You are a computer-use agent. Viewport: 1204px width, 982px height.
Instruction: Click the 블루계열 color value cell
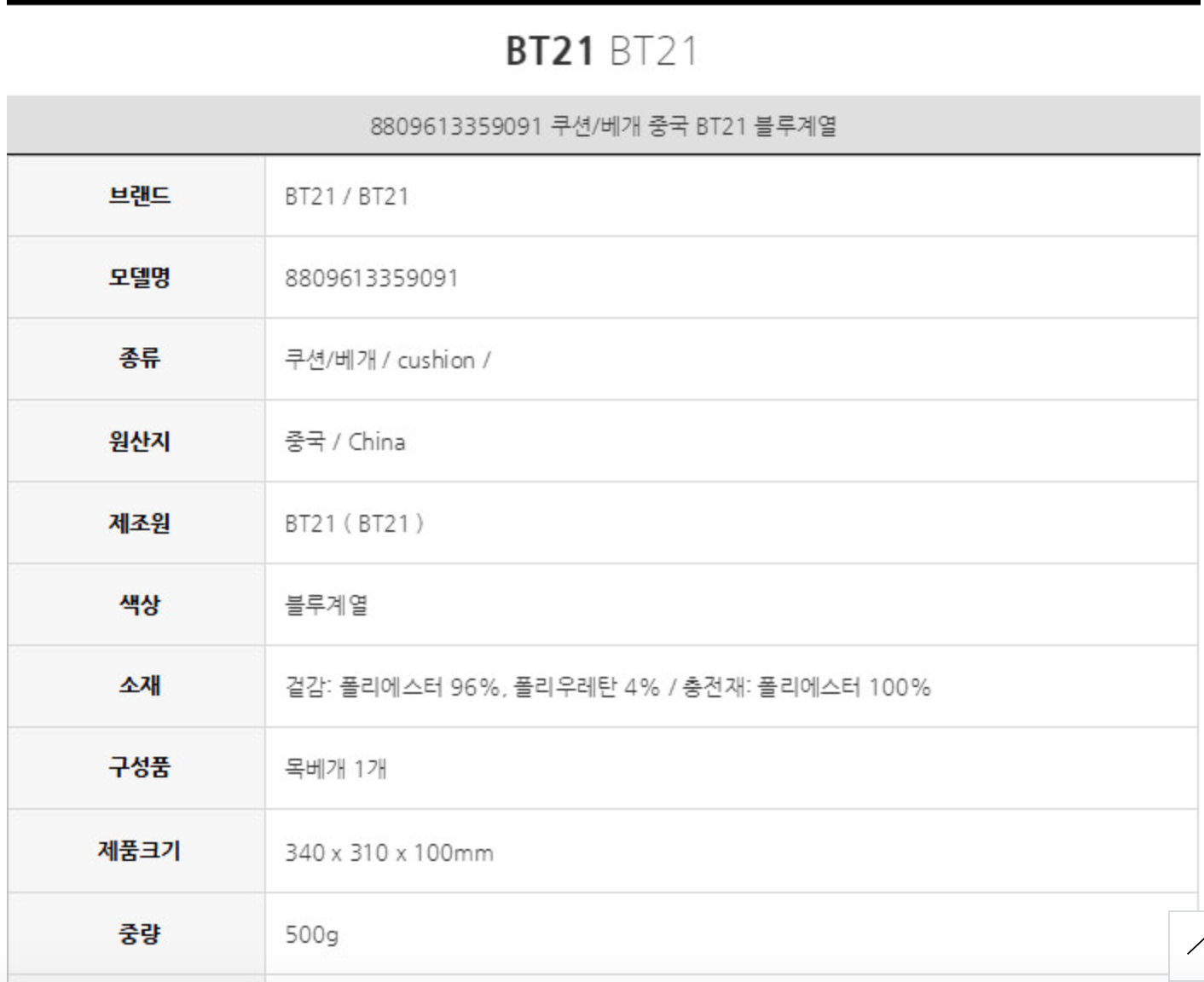click(326, 605)
